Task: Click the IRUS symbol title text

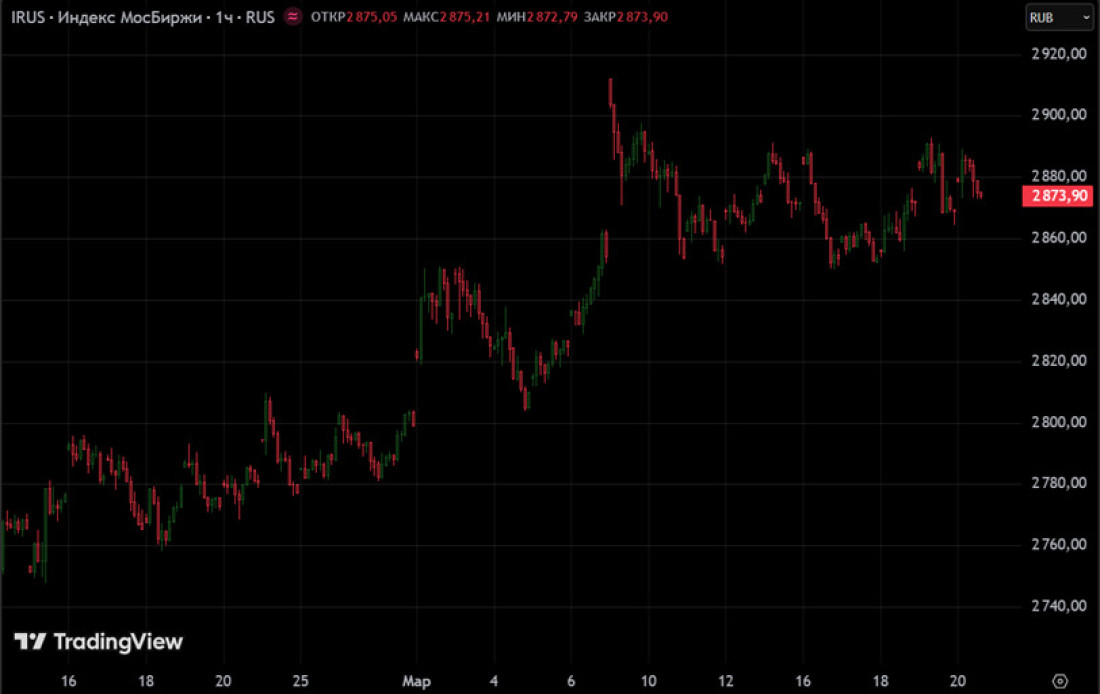Action: click(x=142, y=17)
